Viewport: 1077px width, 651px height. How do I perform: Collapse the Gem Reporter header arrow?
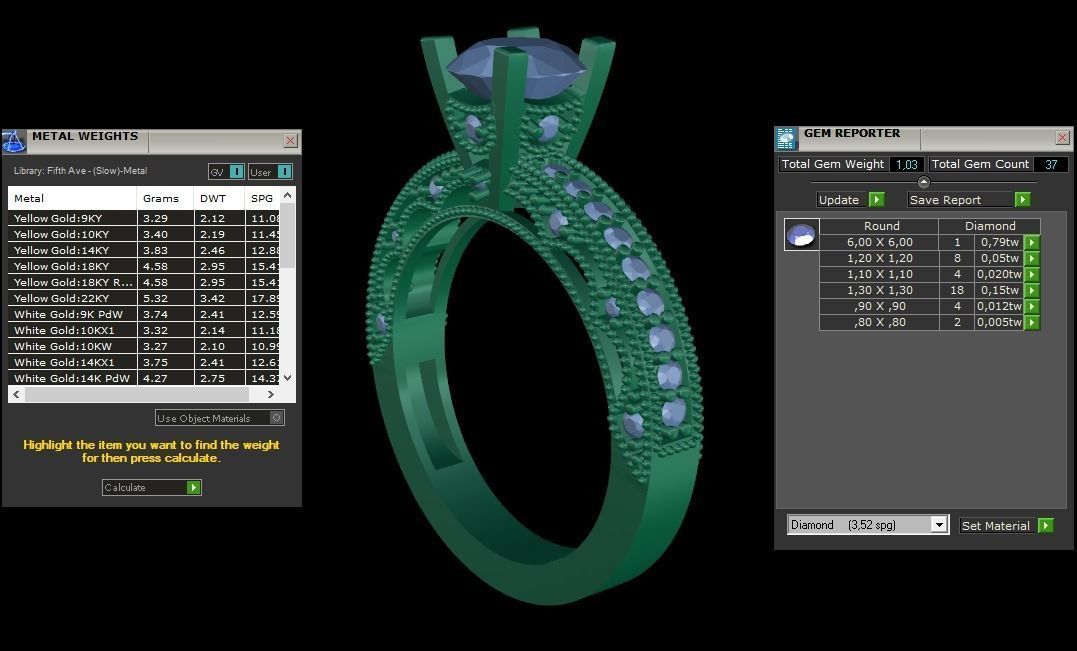tap(924, 182)
